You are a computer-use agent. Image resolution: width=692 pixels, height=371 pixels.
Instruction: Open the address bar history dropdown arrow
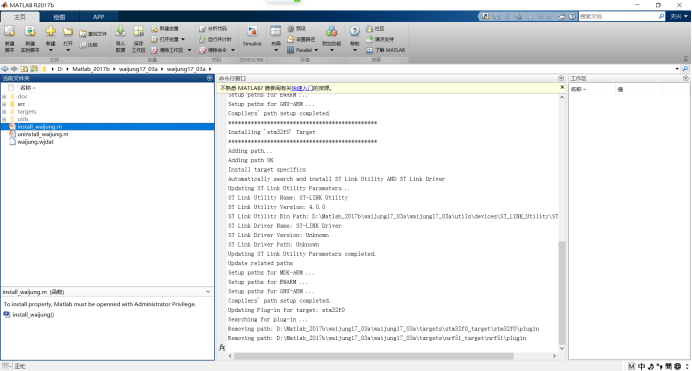[677, 69]
